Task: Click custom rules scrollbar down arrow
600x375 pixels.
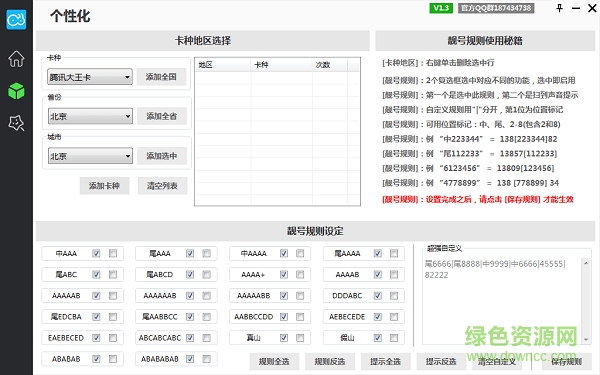Action: coord(586,339)
